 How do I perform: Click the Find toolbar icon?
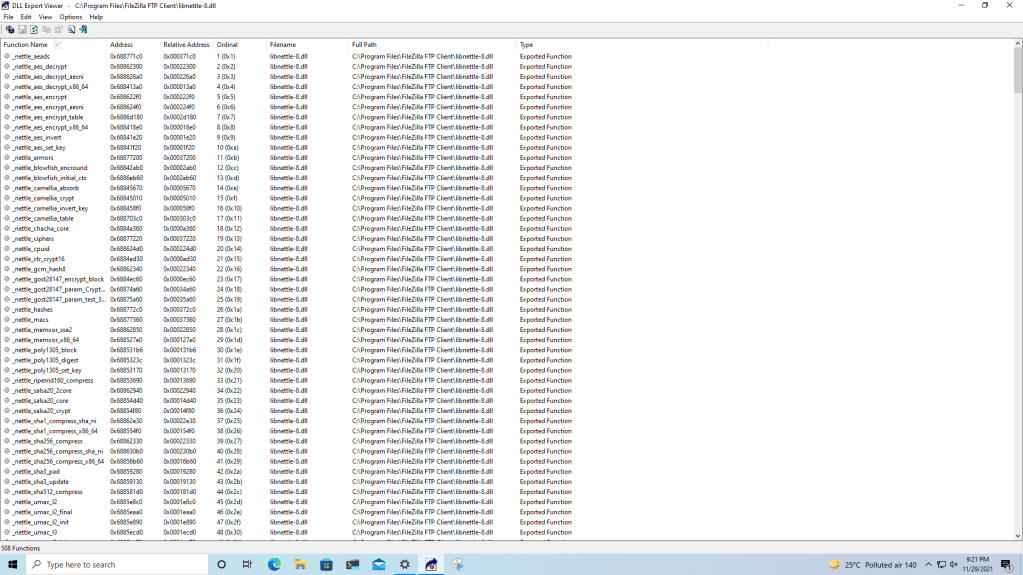pos(71,30)
